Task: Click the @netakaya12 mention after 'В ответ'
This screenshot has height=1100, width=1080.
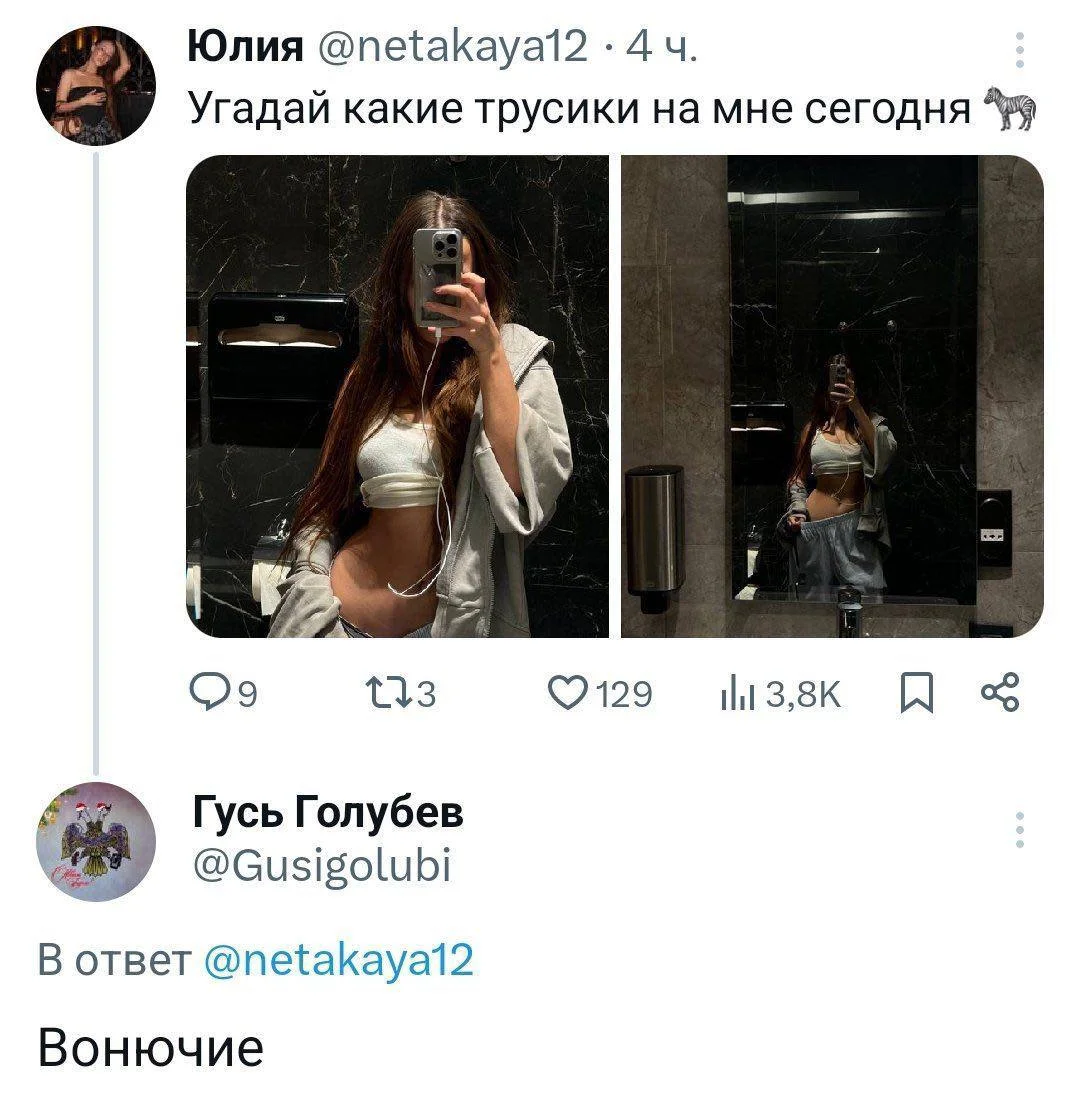Action: pyautogui.click(x=338, y=960)
